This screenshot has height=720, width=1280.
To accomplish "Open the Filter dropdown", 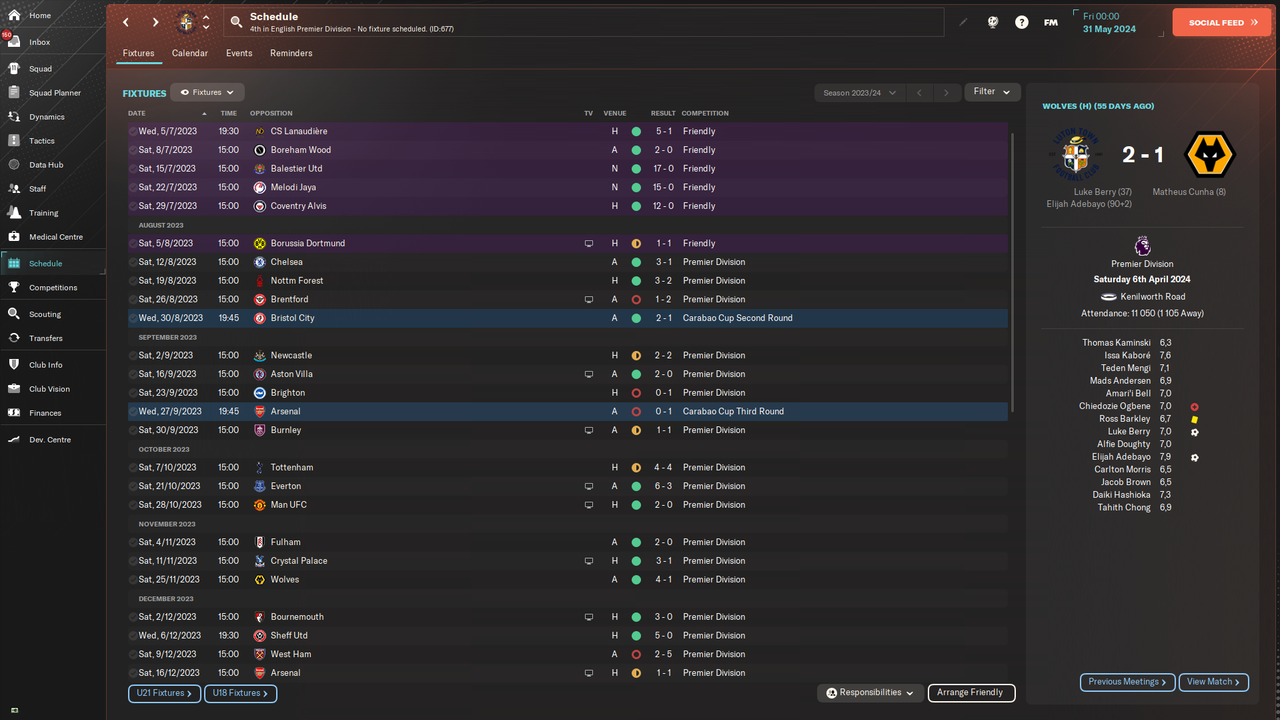I will point(992,92).
